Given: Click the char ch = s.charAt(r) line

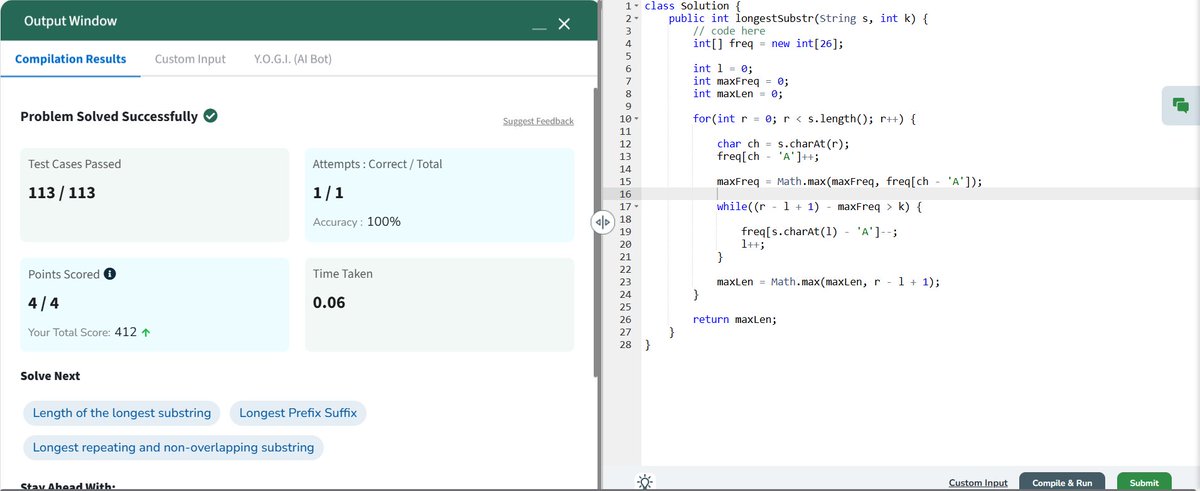Looking at the screenshot, I should pyautogui.click(x=783, y=144).
